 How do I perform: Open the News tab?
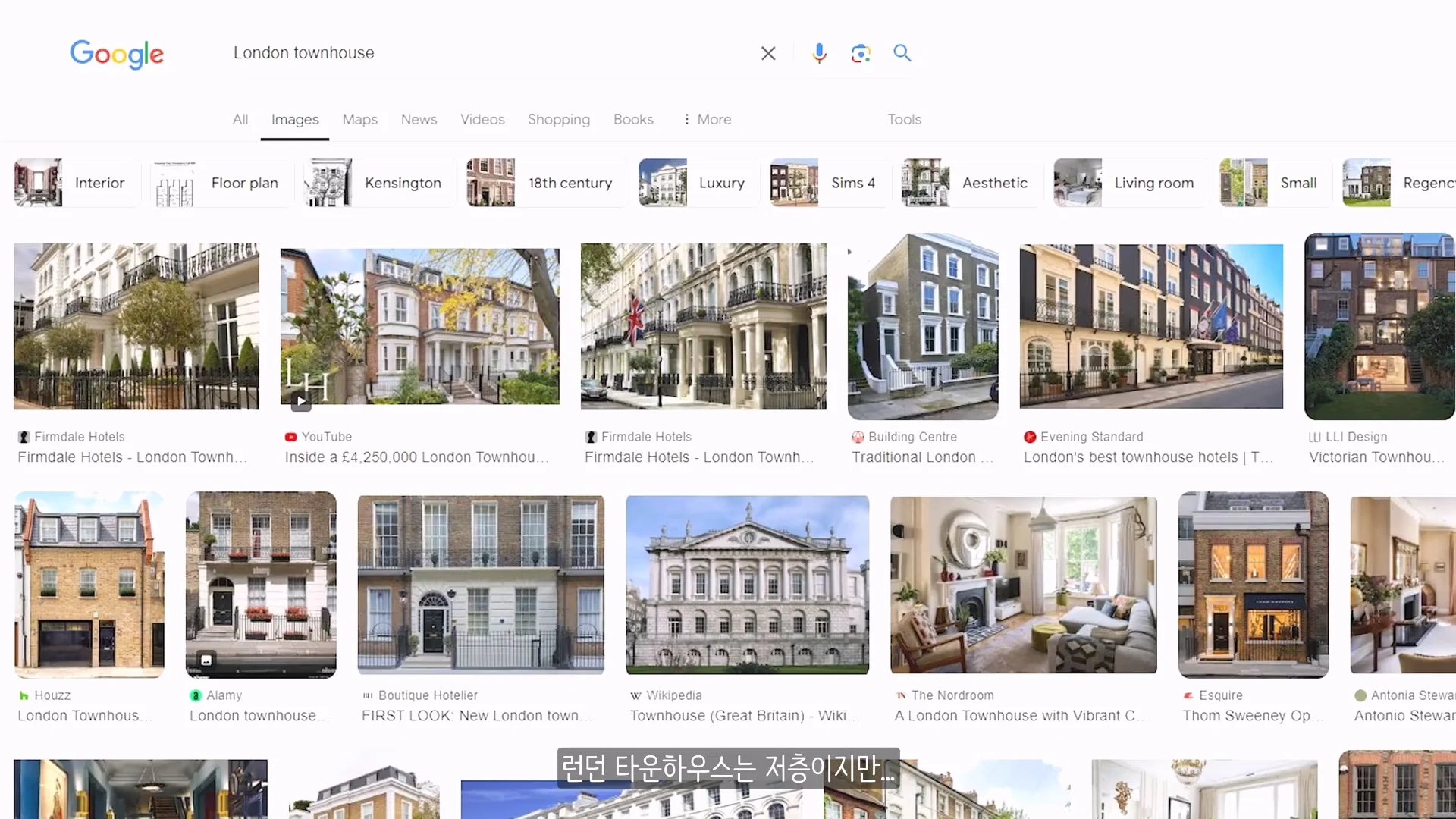[x=419, y=119]
